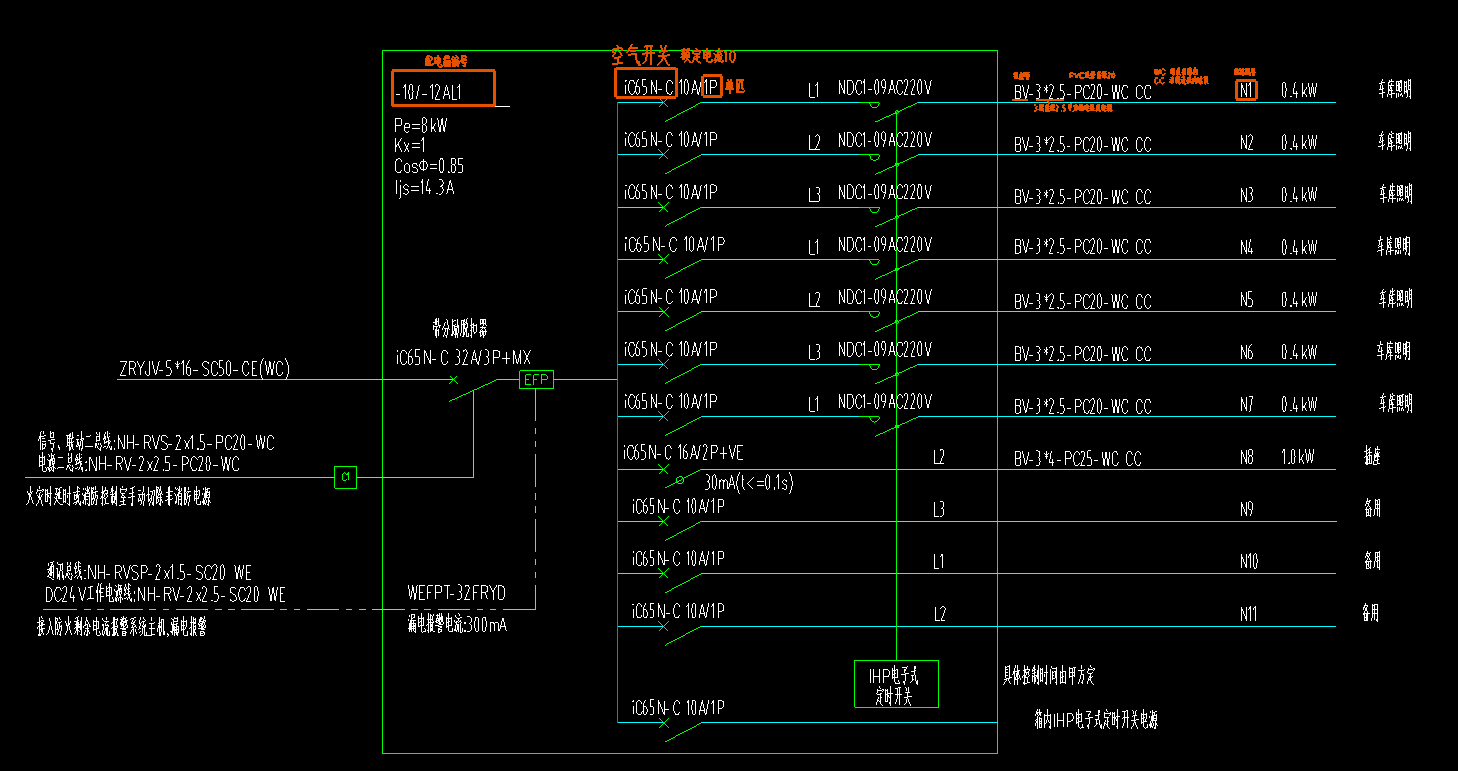
Task: Select the 车库照明 label in row N5
Action: pyautogui.click(x=1395, y=298)
